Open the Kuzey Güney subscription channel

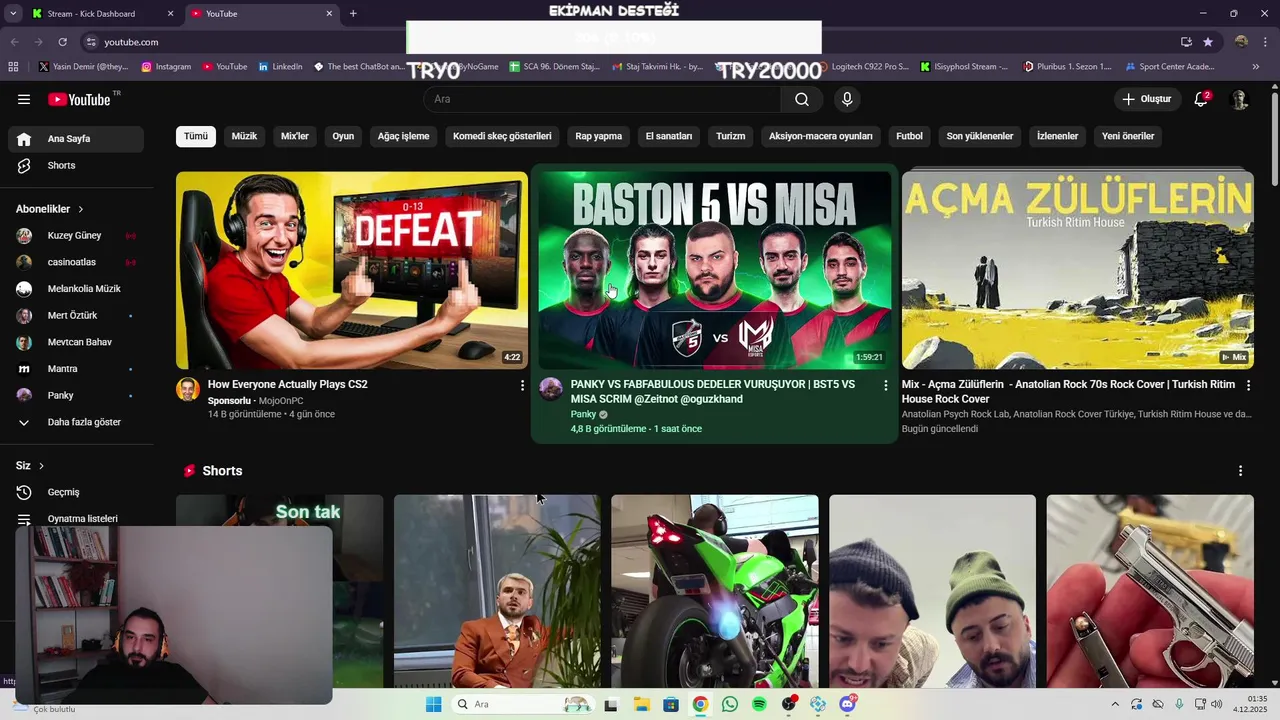76,235
